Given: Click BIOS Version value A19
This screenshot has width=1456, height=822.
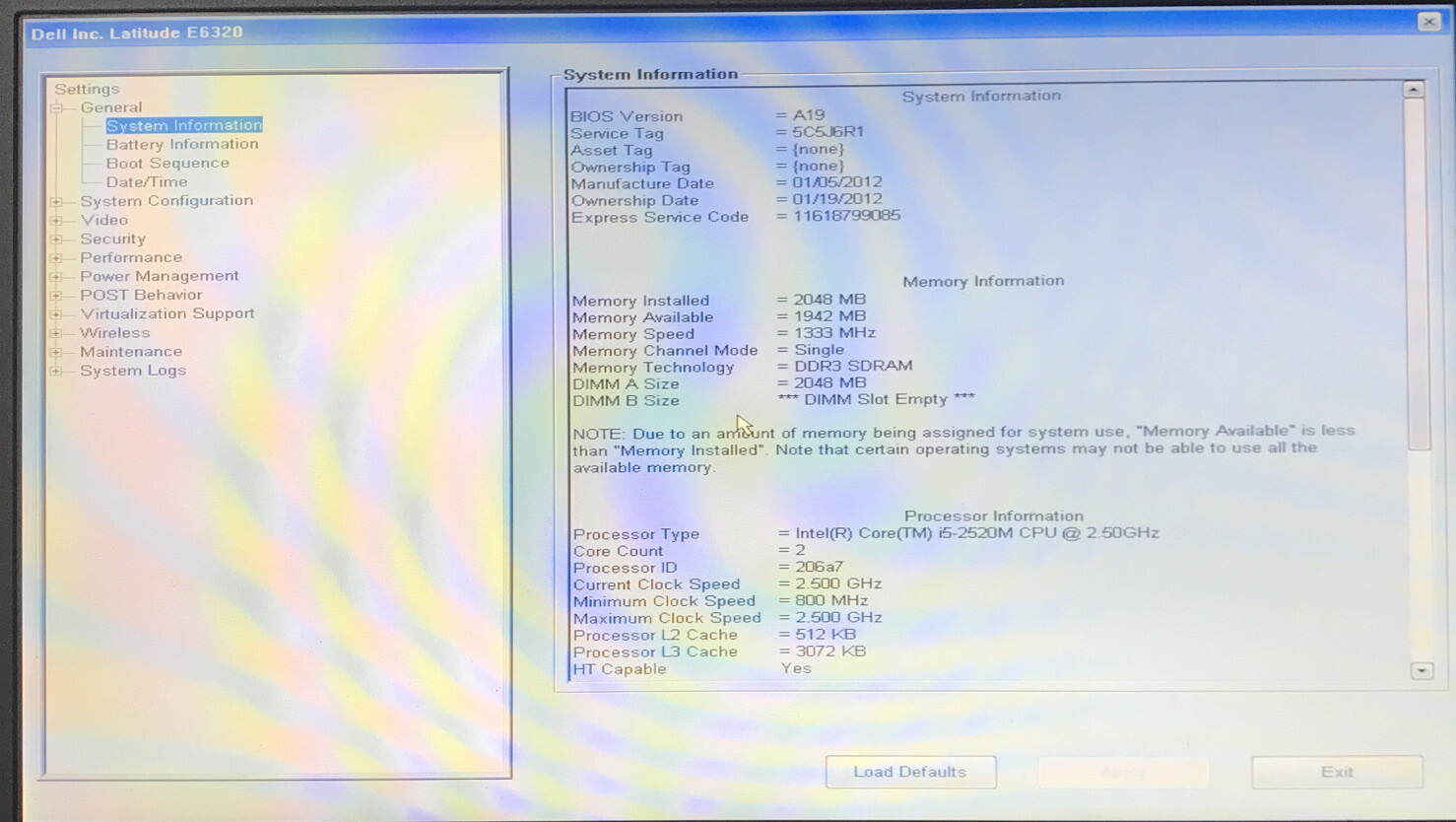Looking at the screenshot, I should pyautogui.click(x=809, y=115).
